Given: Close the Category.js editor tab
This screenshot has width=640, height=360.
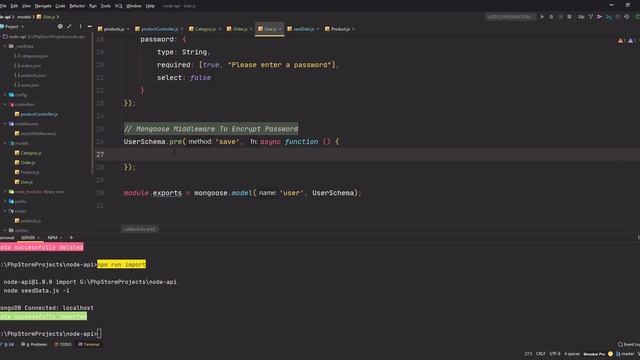Looking at the screenshot, I should [x=220, y=29].
